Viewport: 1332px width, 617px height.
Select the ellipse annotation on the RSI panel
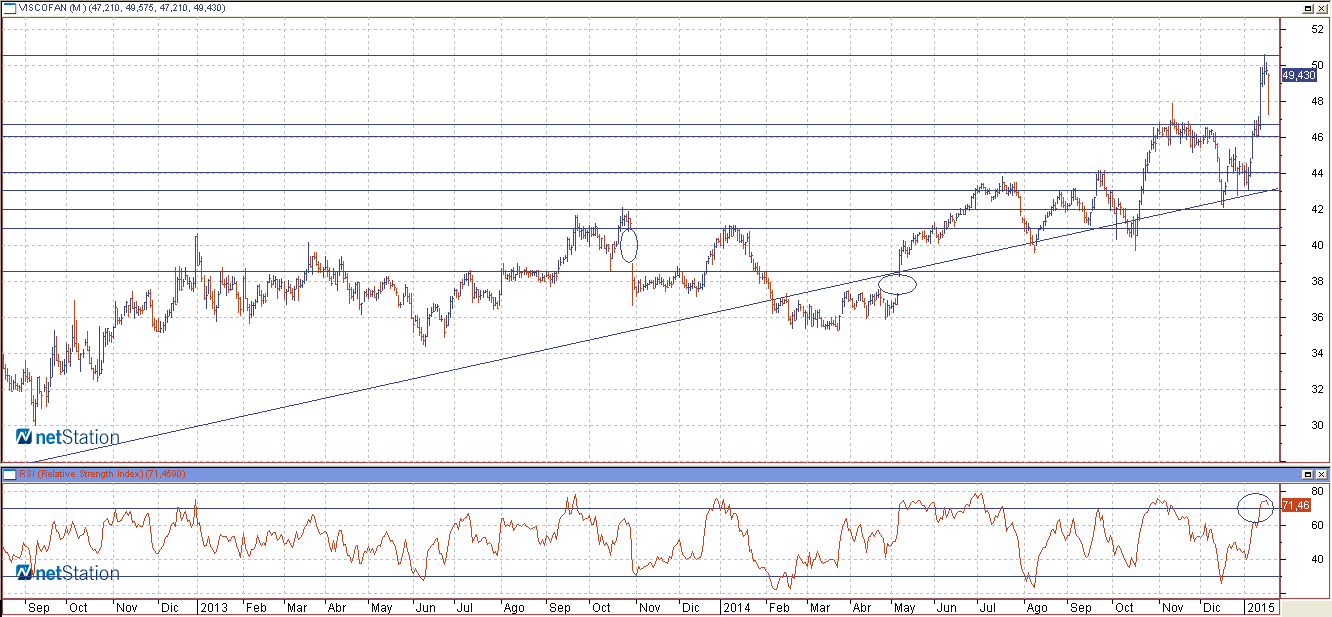tap(1255, 508)
